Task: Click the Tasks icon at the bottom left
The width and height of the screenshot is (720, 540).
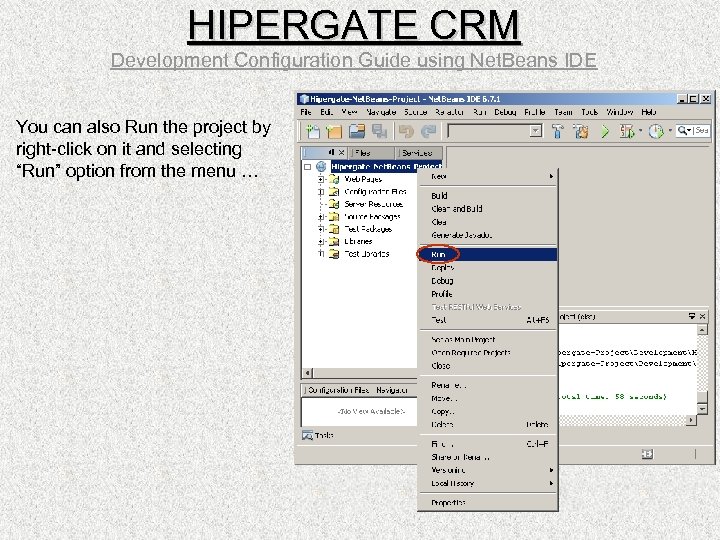Action: pyautogui.click(x=307, y=435)
